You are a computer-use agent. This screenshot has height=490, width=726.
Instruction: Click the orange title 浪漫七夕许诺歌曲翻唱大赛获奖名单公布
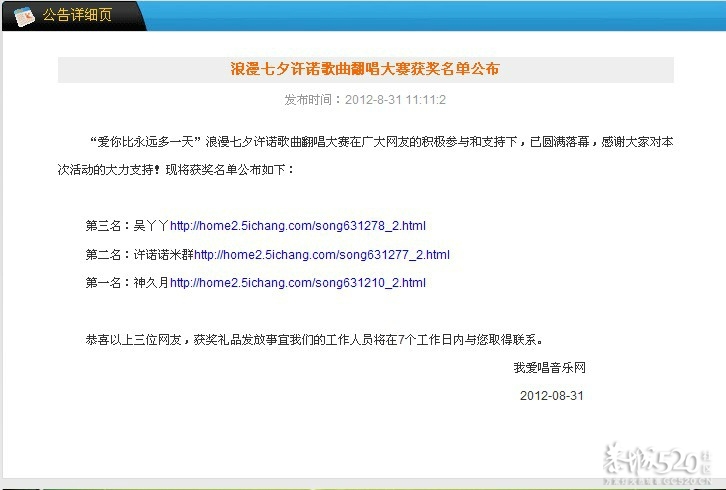tap(365, 69)
